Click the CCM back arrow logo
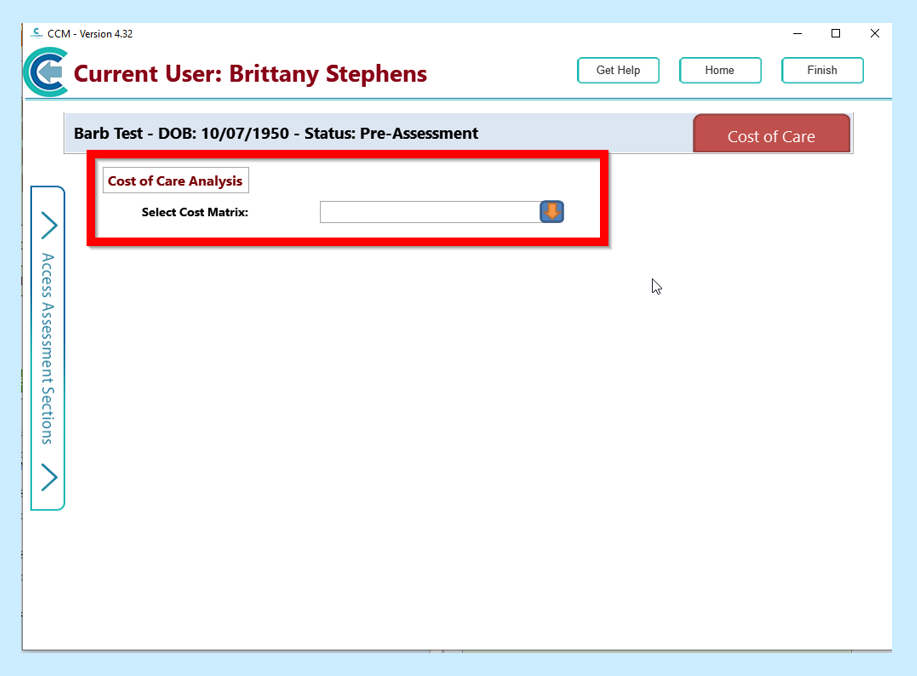The width and height of the screenshot is (917, 676). pyautogui.click(x=45, y=73)
